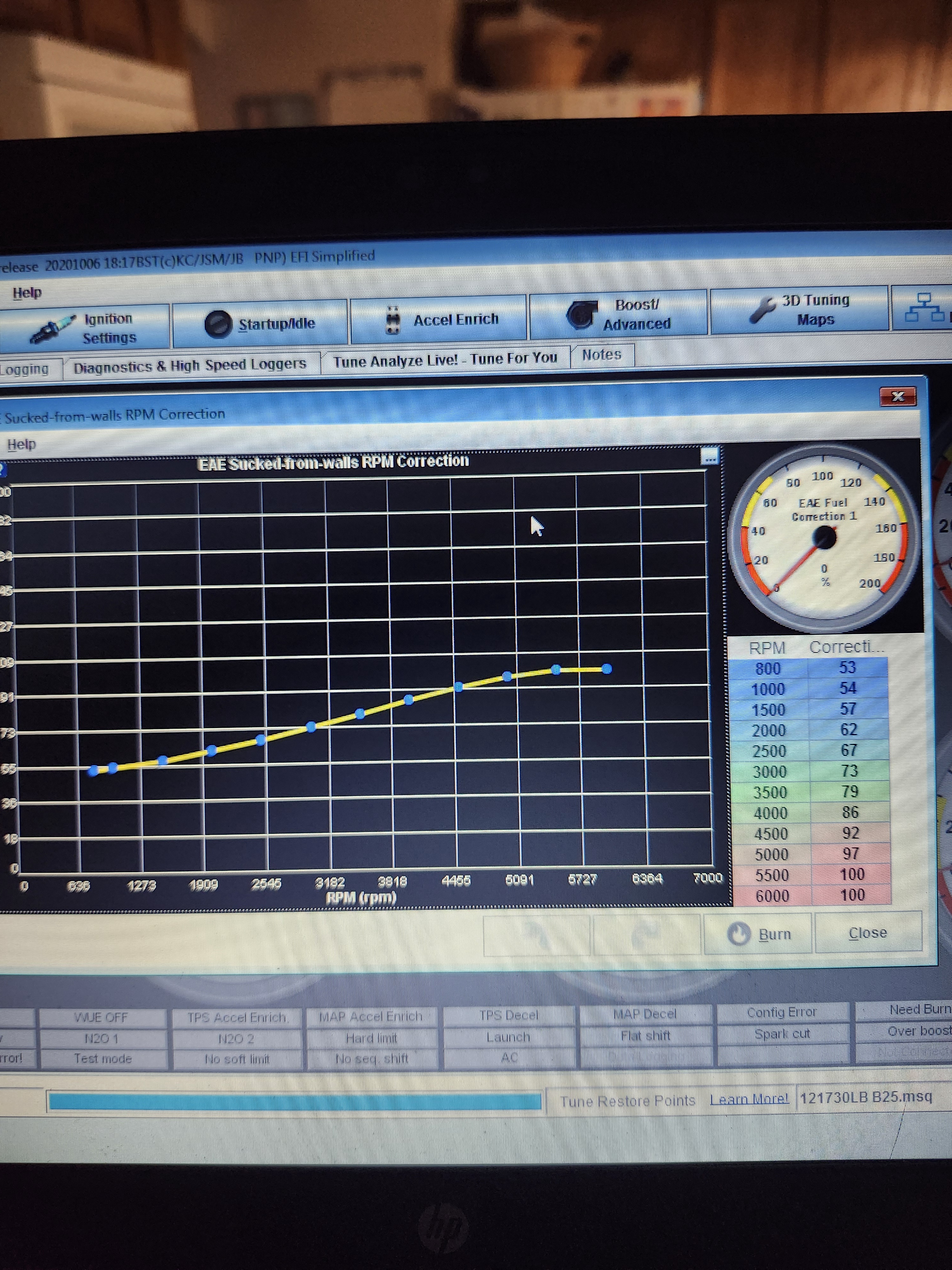Open Startup/Idle menu button
952x1270 pixels.
(x=260, y=323)
